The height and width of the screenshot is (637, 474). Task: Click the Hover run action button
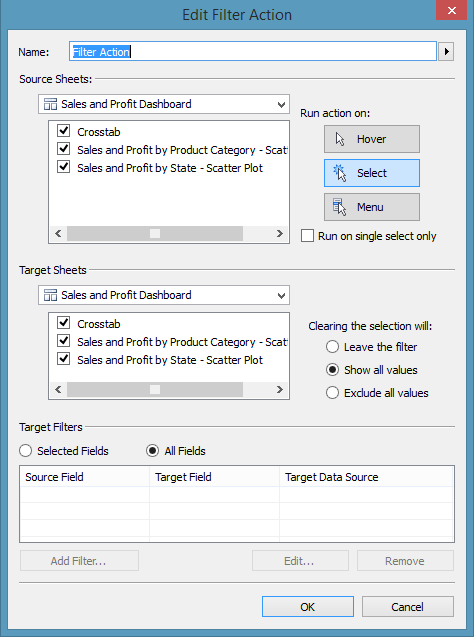[x=372, y=139]
